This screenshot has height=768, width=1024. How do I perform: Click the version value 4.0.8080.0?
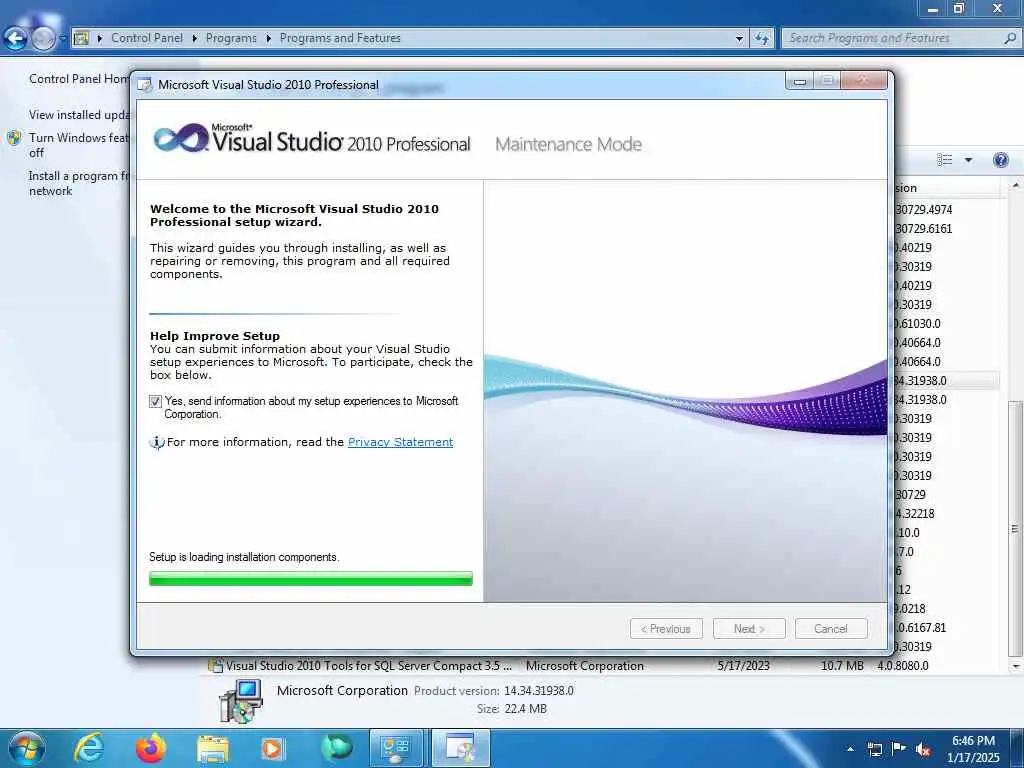pyautogui.click(x=903, y=666)
